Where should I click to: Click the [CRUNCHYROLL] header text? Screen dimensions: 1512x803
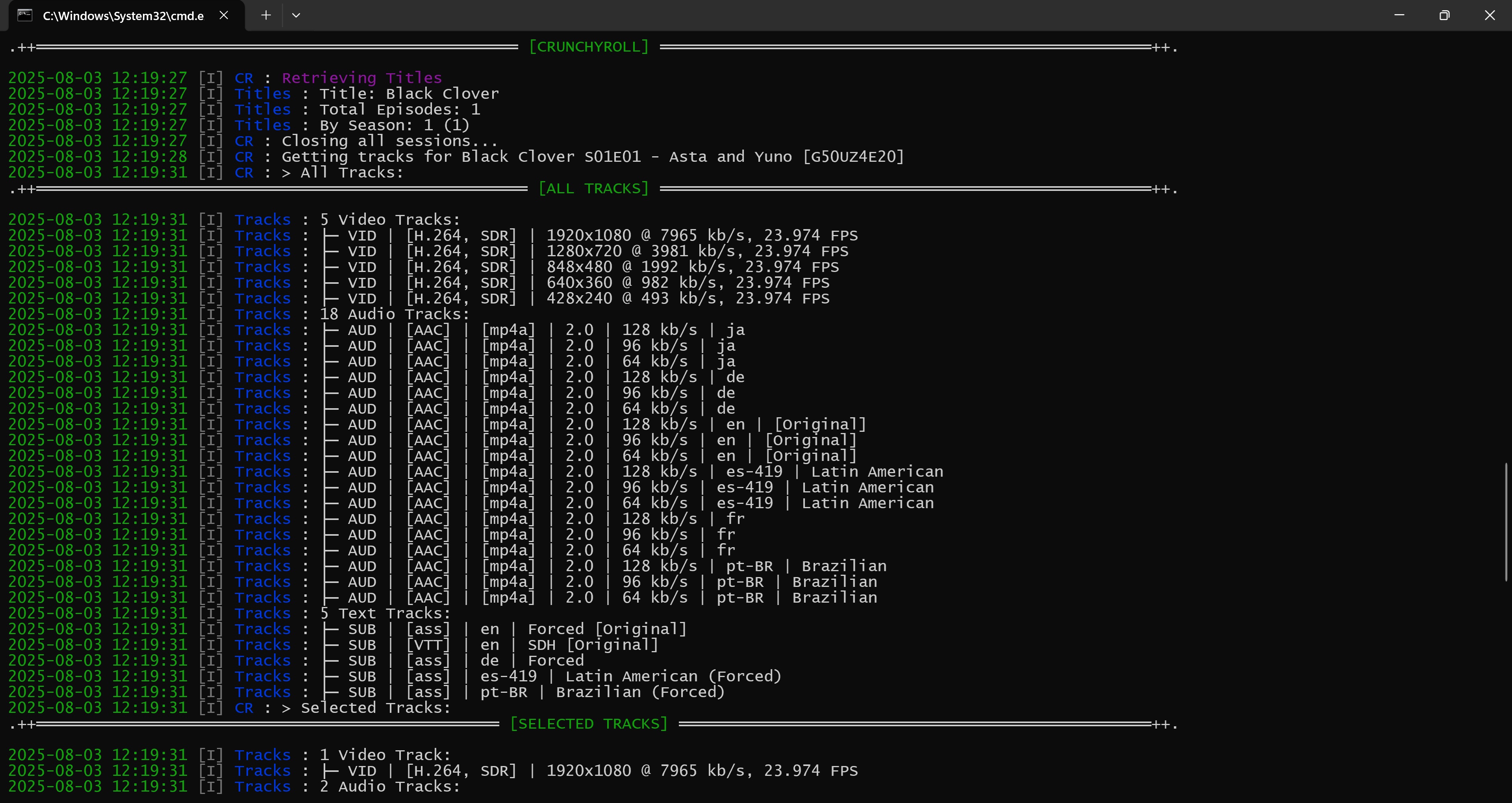click(589, 47)
